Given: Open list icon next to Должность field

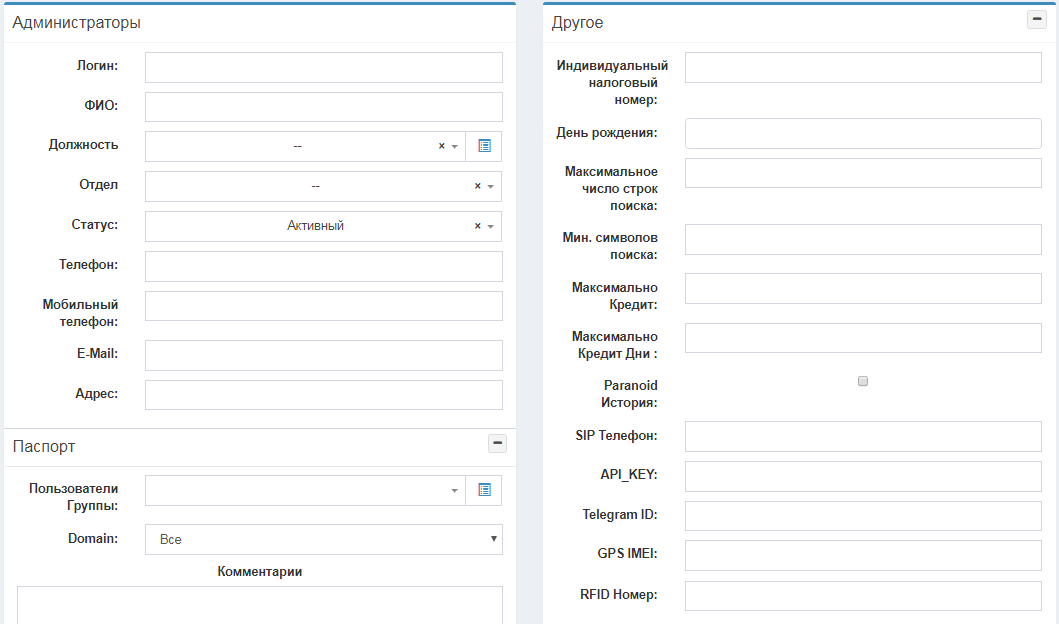Looking at the screenshot, I should 484,146.
